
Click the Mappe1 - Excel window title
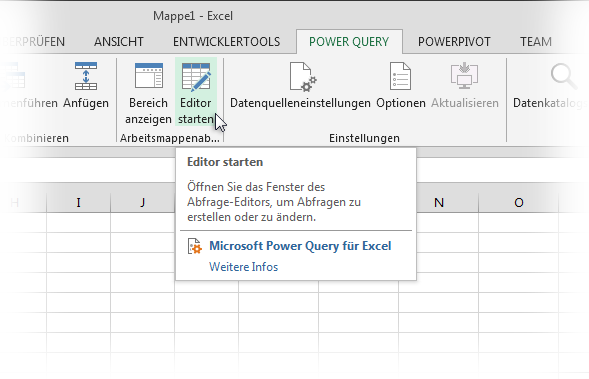[193, 16]
